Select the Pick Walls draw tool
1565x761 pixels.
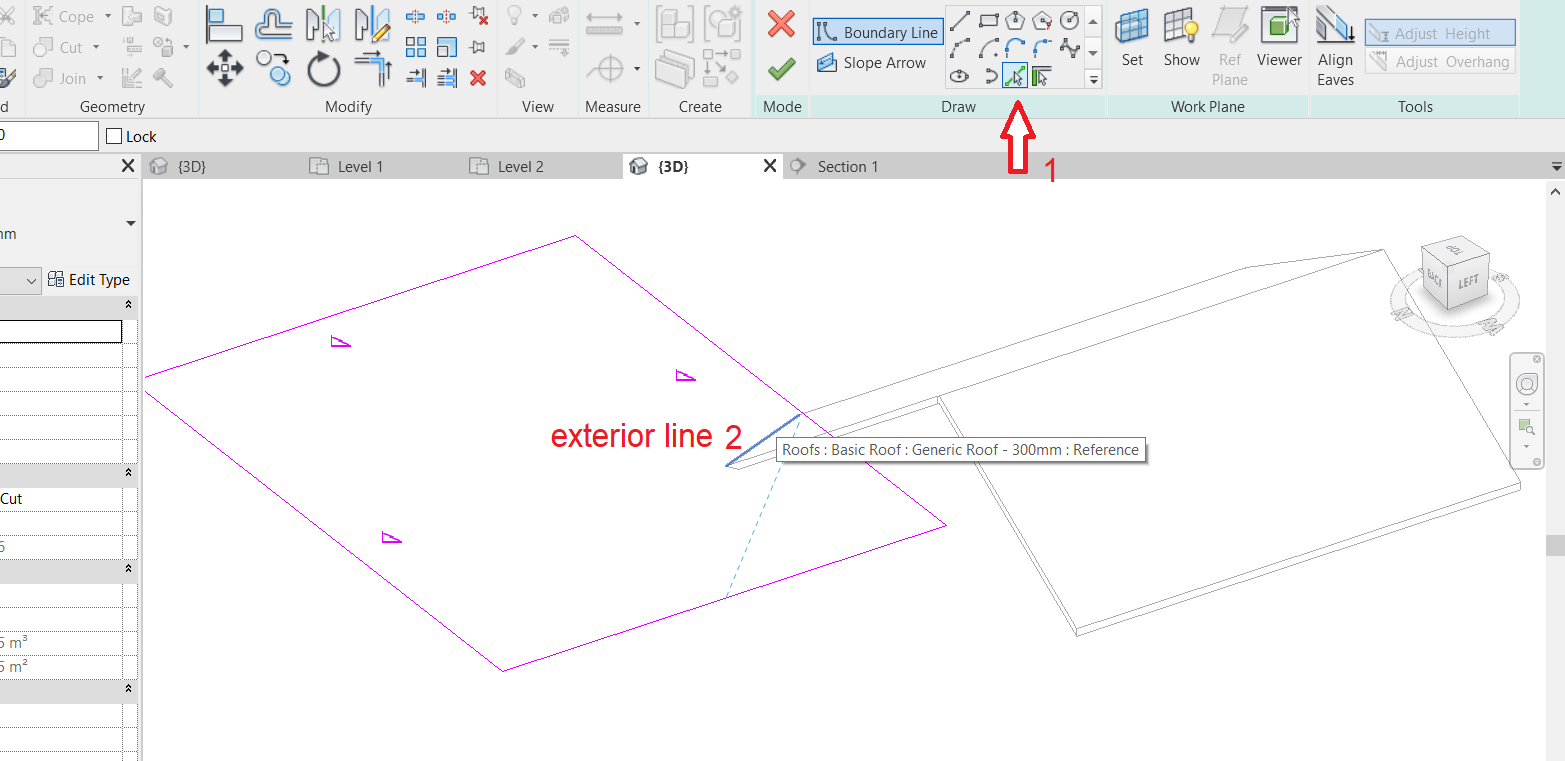pos(1040,75)
